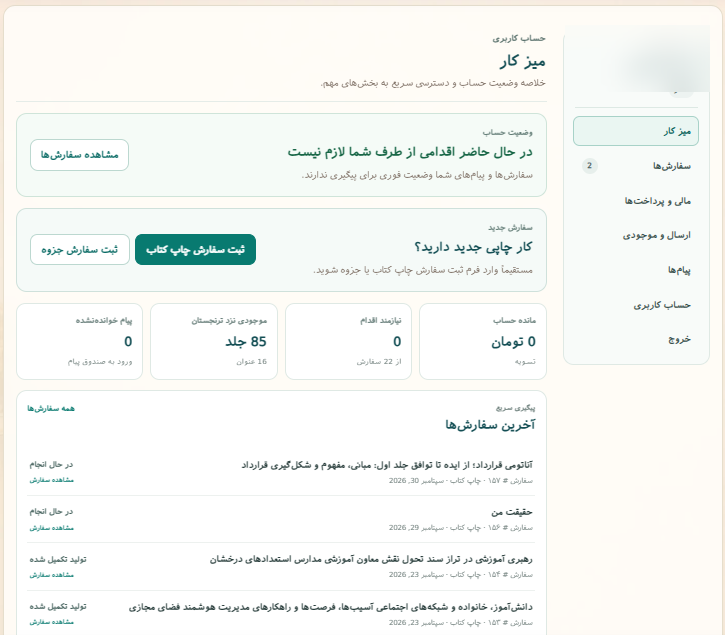Click the orders count badge 2
This screenshot has width=725, height=635.
pyautogui.click(x=590, y=166)
